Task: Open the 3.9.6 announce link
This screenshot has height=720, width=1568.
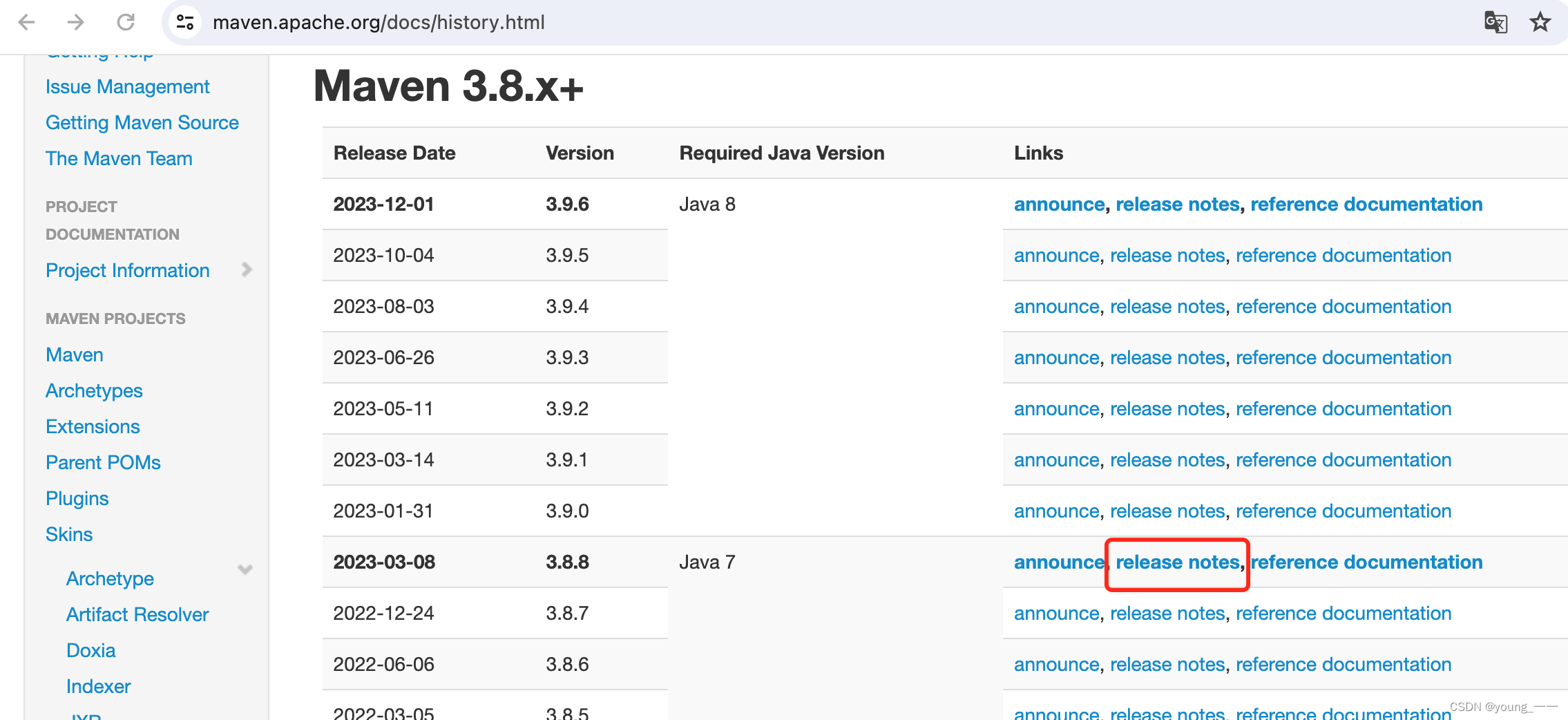Action: pos(1059,205)
